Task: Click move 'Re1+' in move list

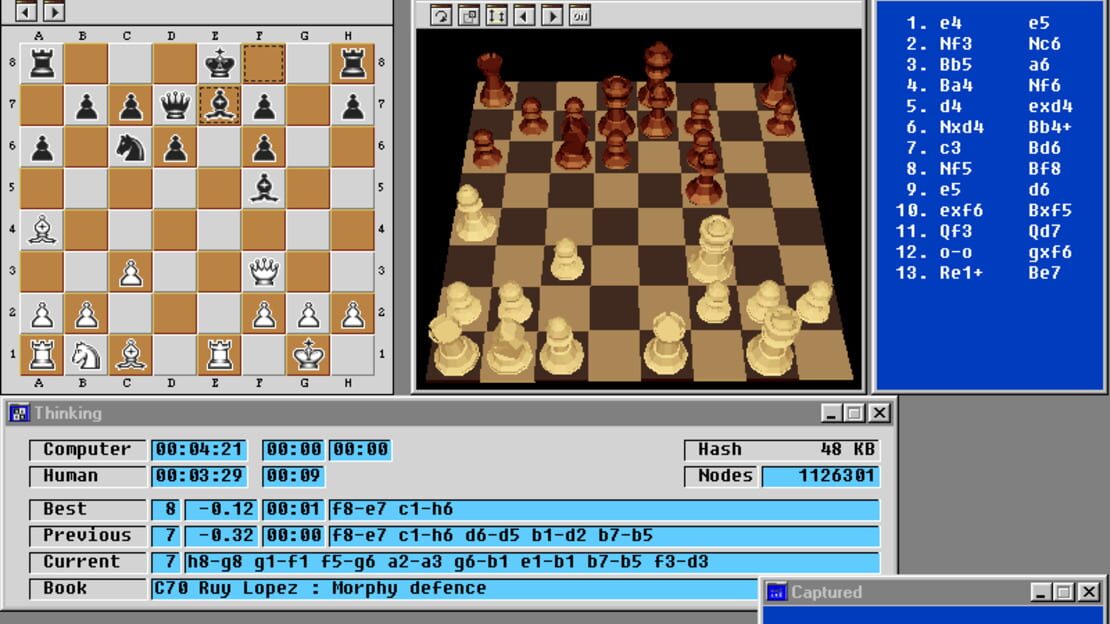Action: pyautogui.click(x=961, y=273)
